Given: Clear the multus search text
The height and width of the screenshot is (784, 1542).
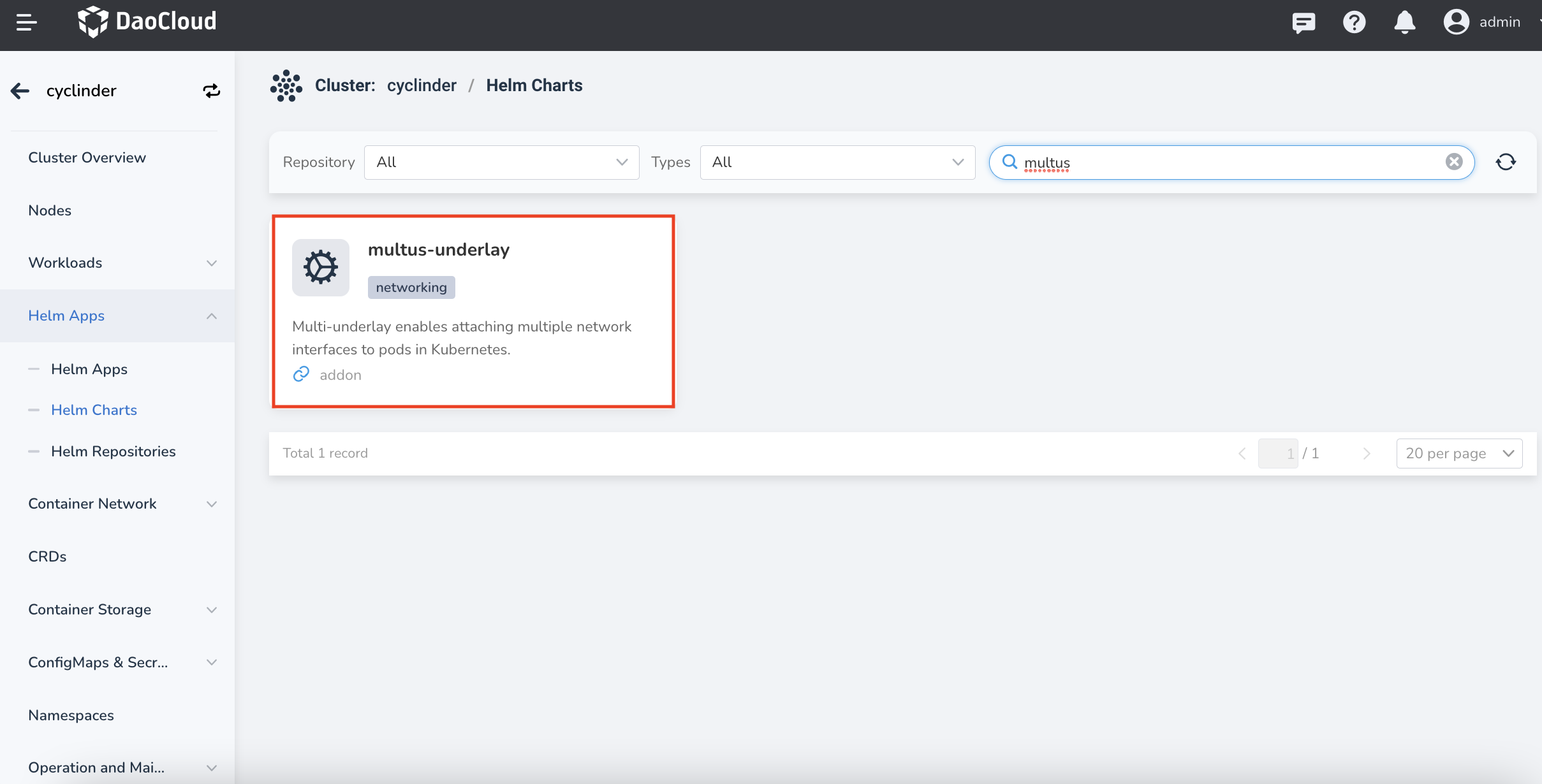Looking at the screenshot, I should point(1454,162).
